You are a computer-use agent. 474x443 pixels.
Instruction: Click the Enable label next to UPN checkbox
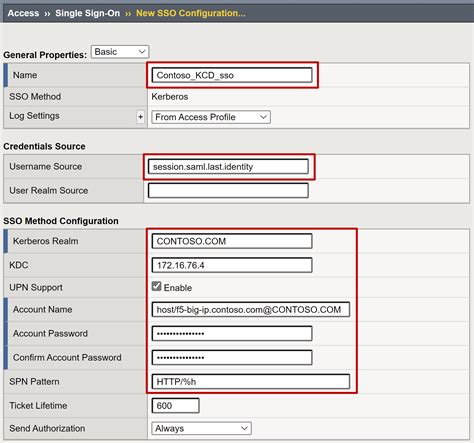click(x=178, y=288)
